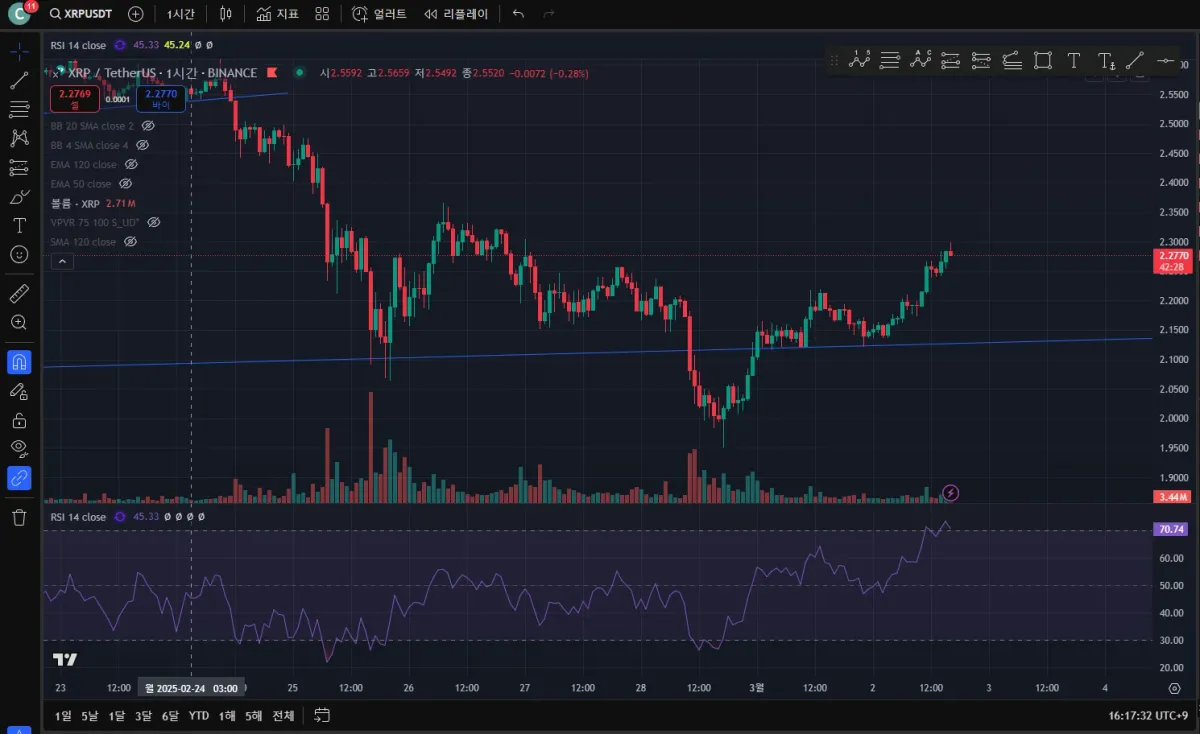Viewport: 1200px width, 734px height.
Task: Toggle magnet mode
Action: coord(19,362)
